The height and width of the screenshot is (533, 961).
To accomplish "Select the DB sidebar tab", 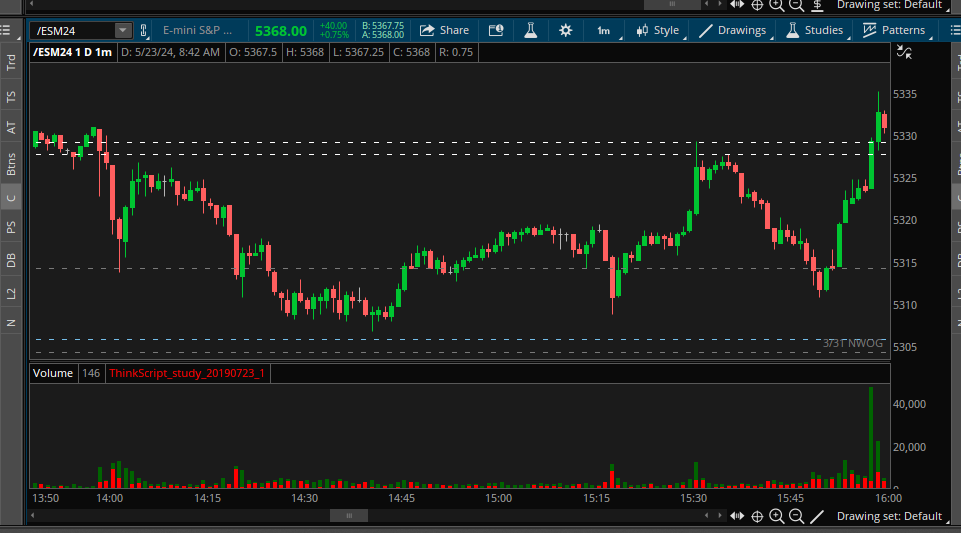I will (10, 260).
